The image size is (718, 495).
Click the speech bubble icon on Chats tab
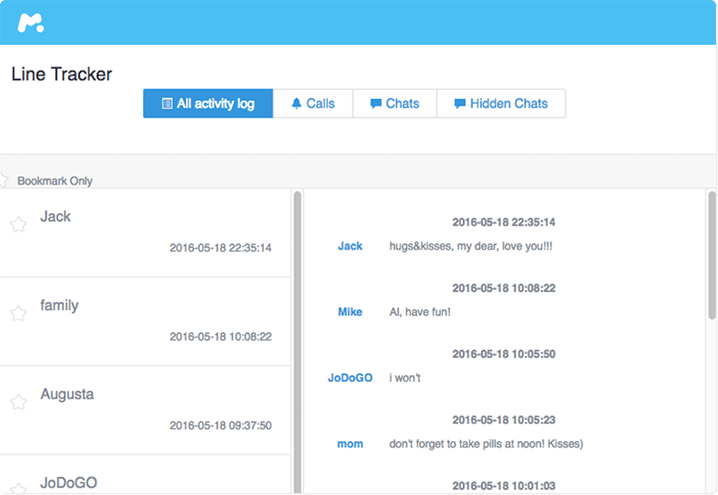coord(375,104)
